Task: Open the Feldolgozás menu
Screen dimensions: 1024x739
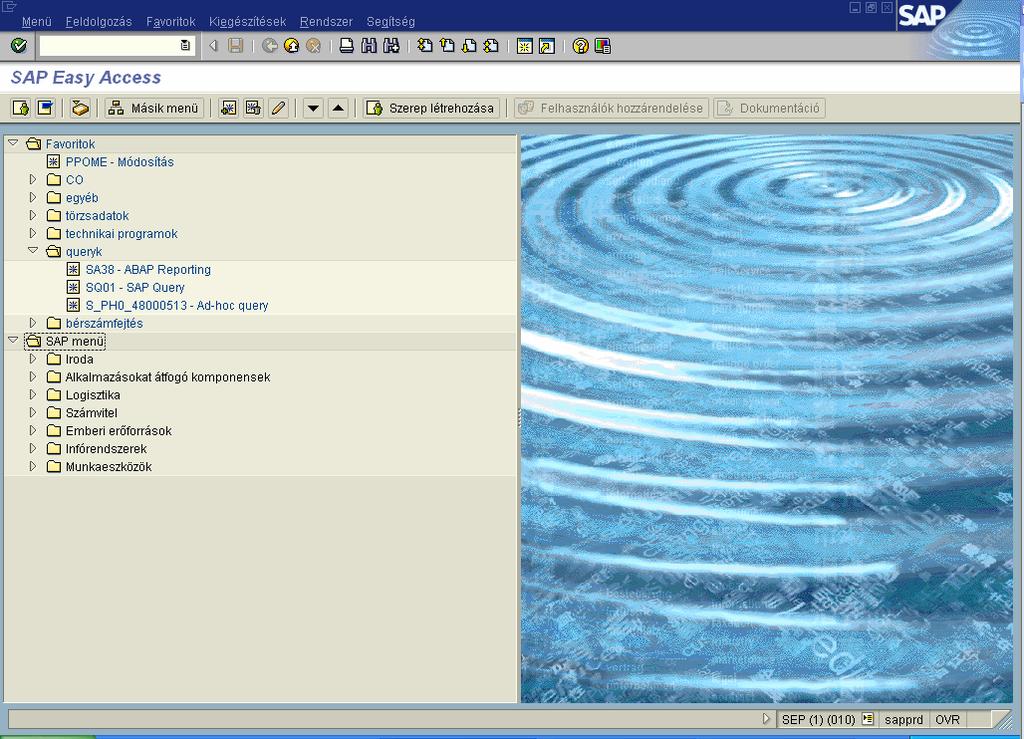Action: click(99, 22)
